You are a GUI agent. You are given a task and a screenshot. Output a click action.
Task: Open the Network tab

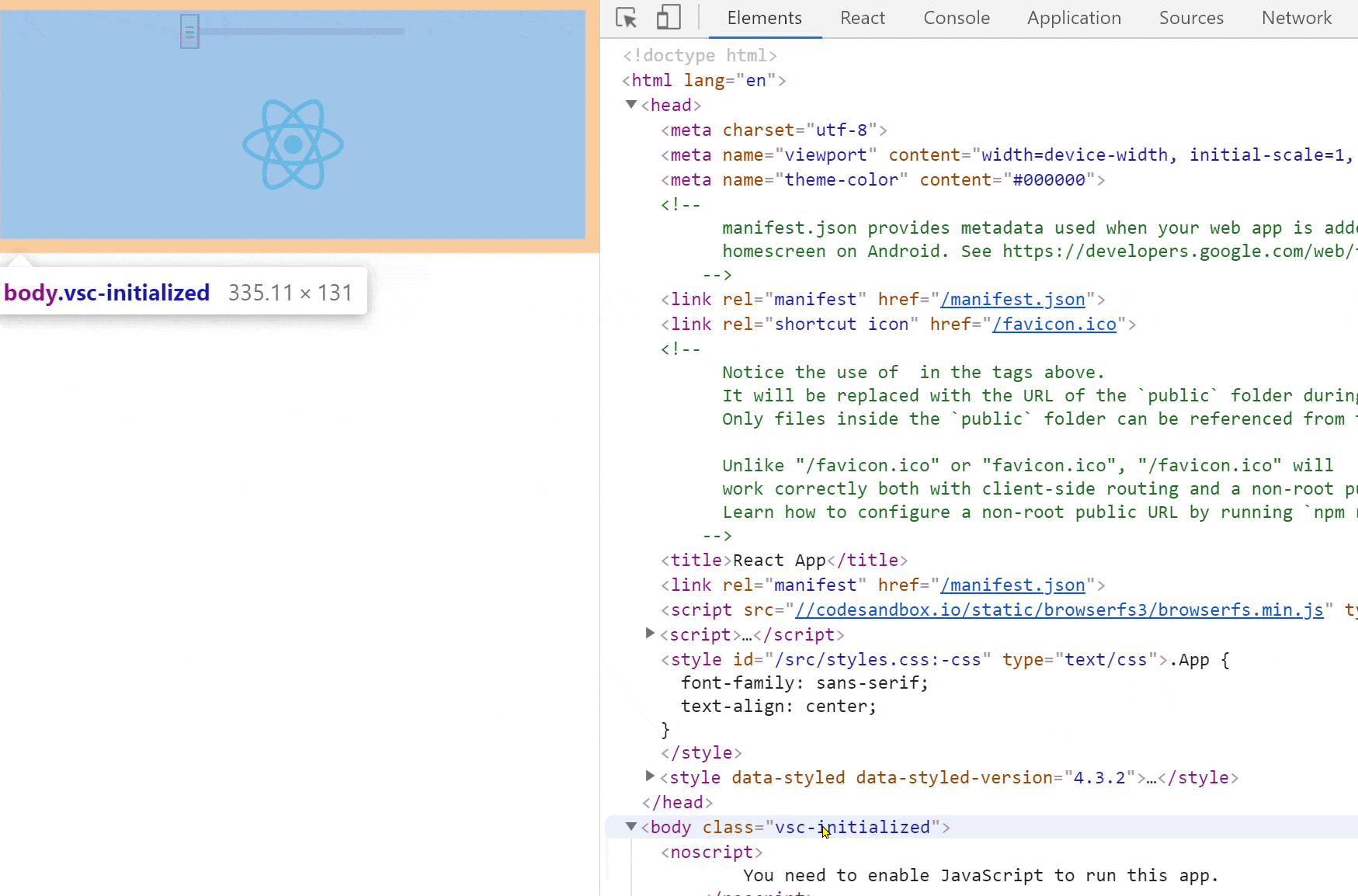click(x=1297, y=18)
